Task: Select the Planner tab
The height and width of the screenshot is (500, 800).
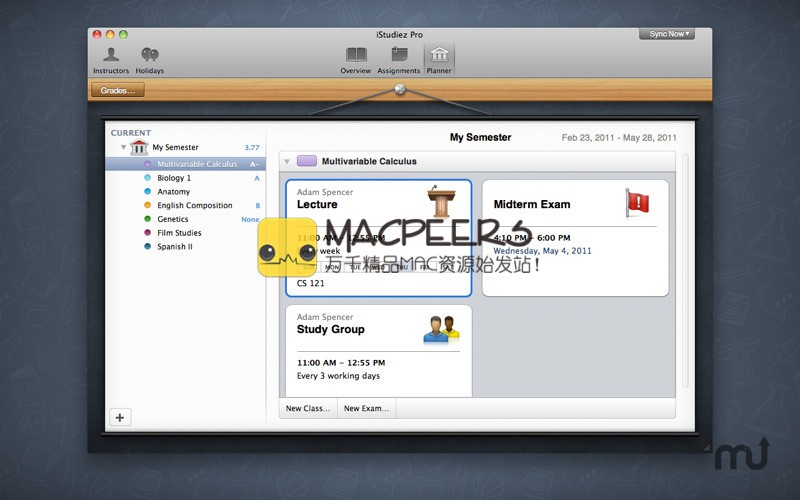Action: (439, 60)
